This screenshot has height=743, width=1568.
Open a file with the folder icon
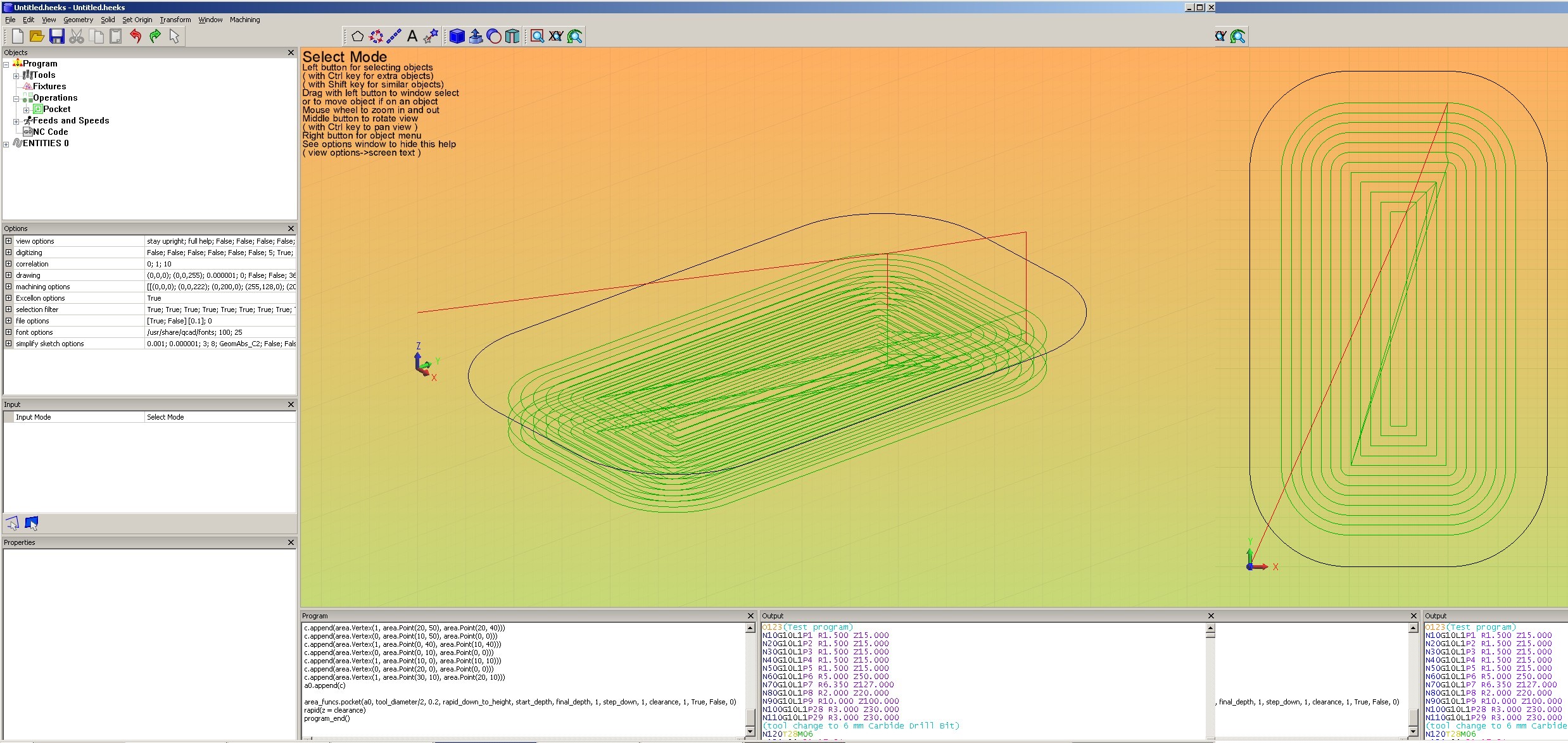pyautogui.click(x=37, y=37)
